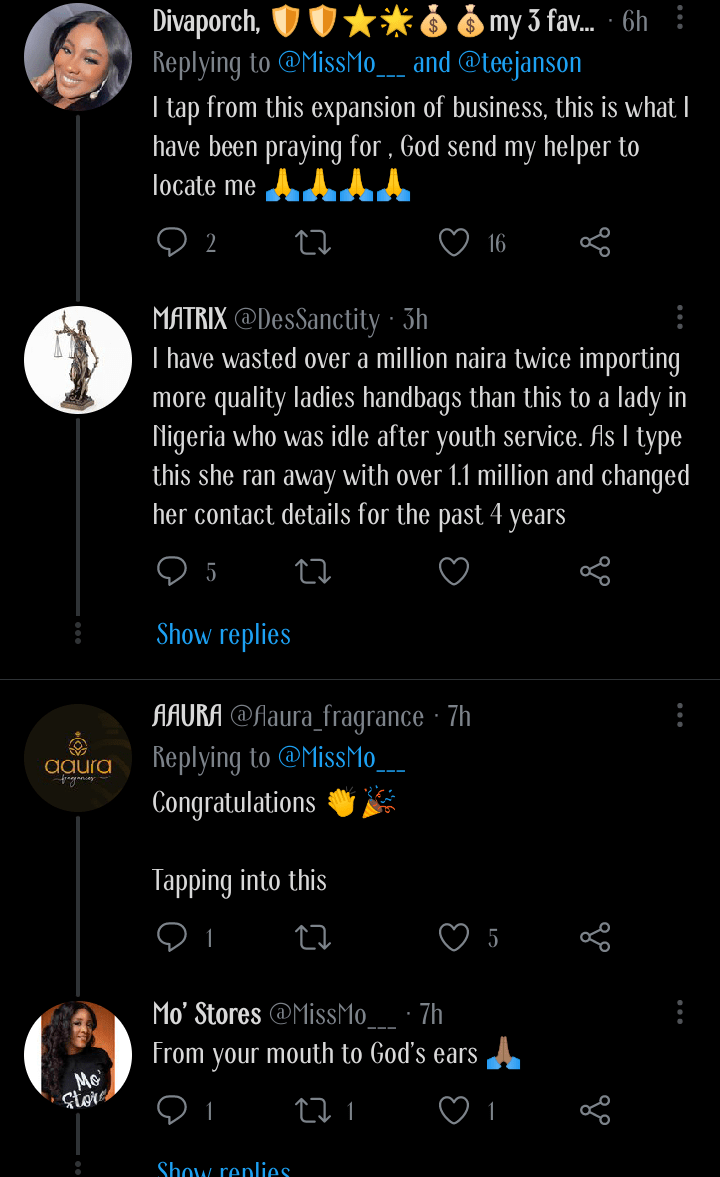Like the MATRIX tweet about handbags
Image resolution: width=720 pixels, height=1177 pixels.
coord(454,571)
